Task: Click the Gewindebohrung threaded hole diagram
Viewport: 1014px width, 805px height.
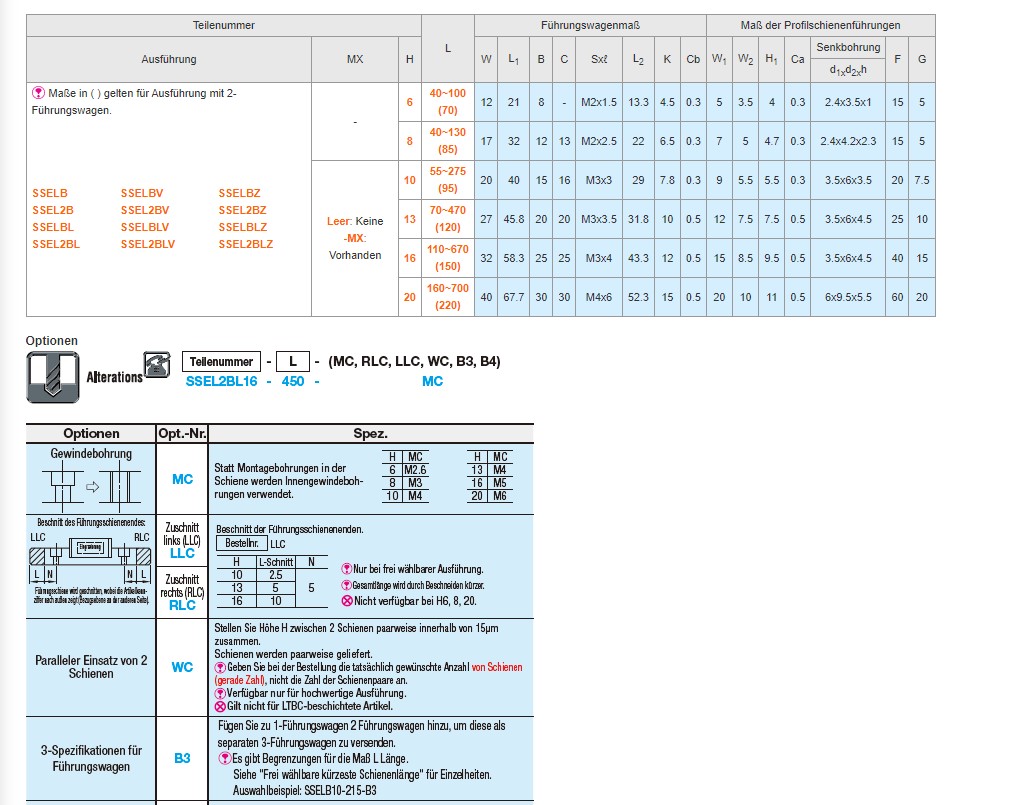Action: coord(91,487)
